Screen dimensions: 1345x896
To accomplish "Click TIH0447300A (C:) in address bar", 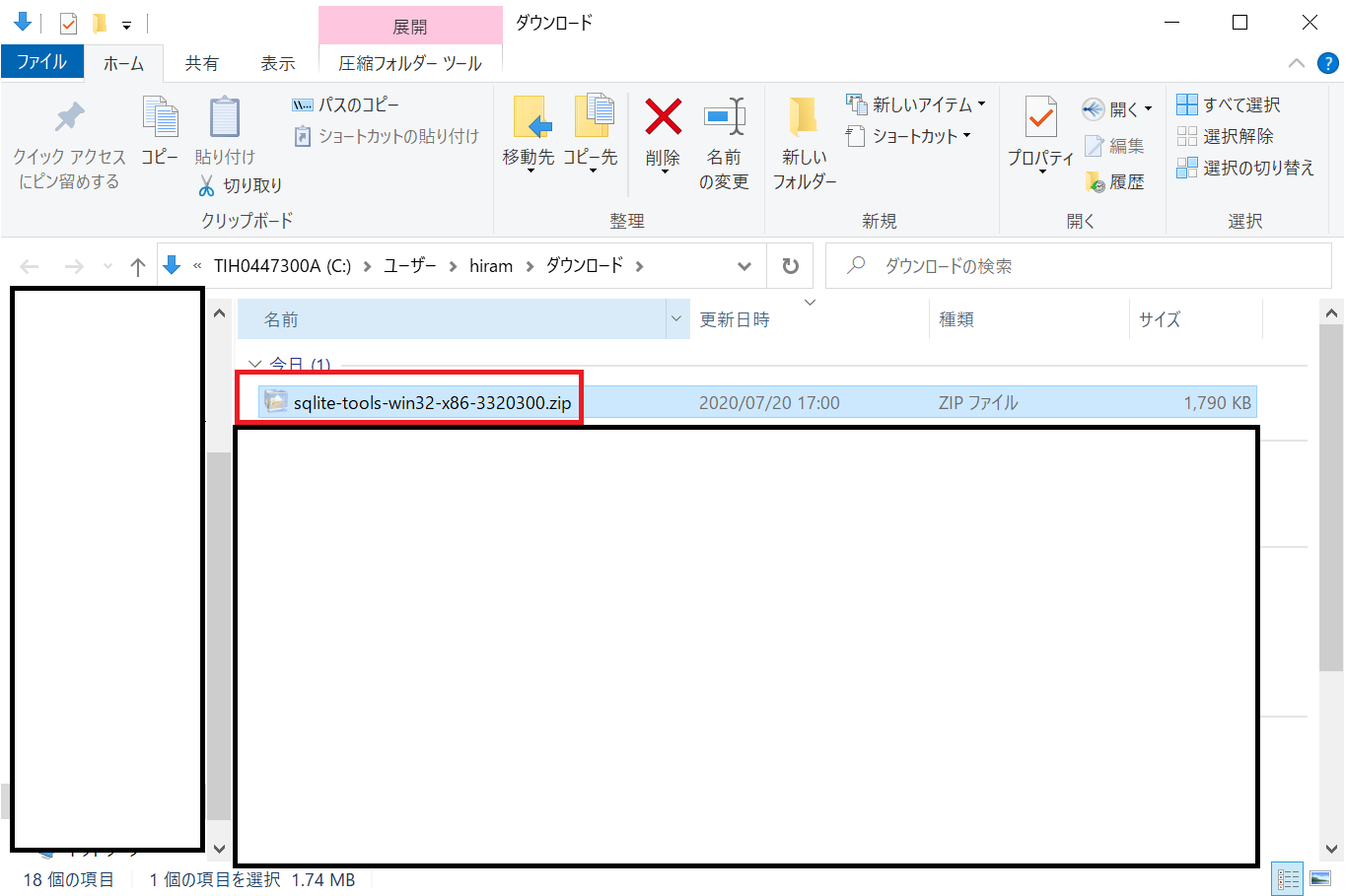I will [282, 266].
